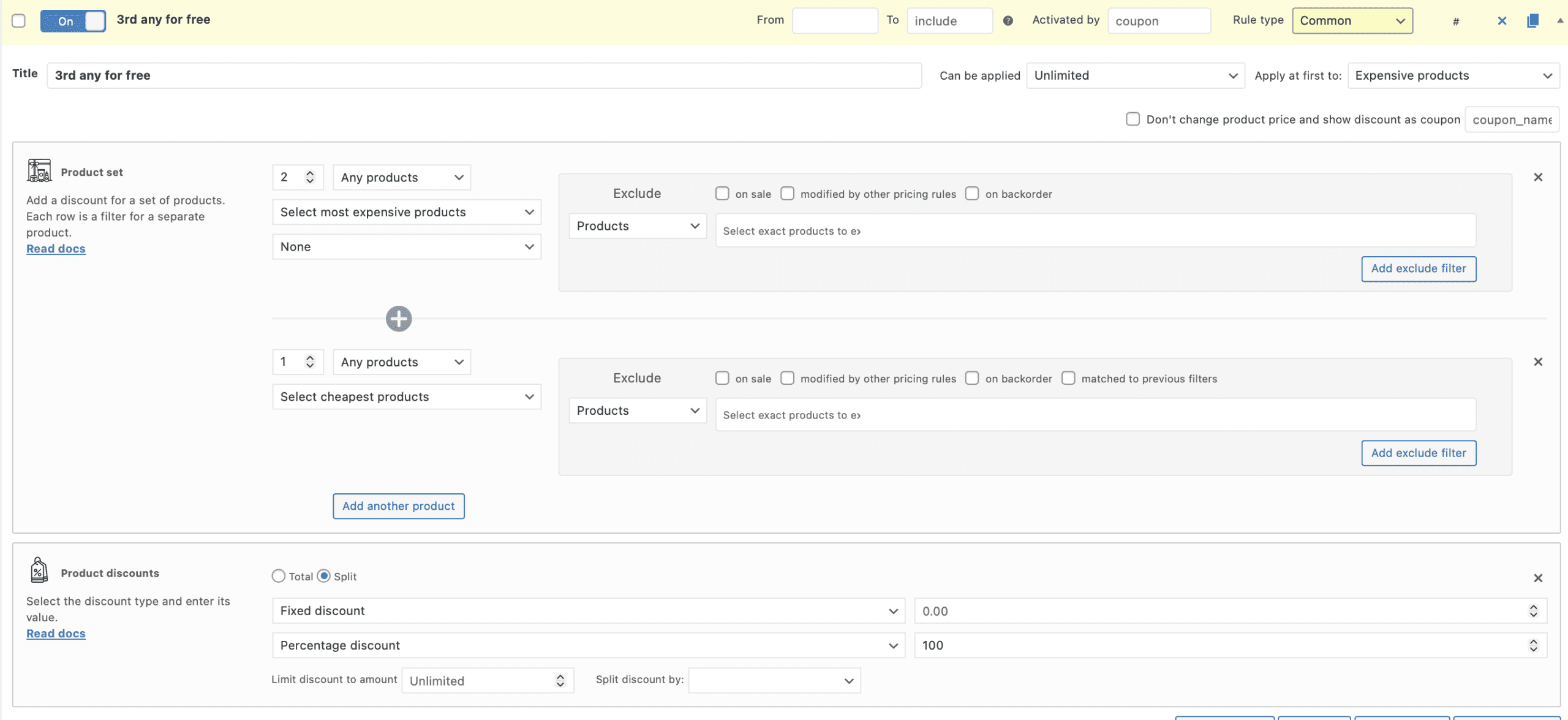Image resolution: width=1568 pixels, height=720 pixels.
Task: Remove the Product discounts section
Action: pyautogui.click(x=1538, y=578)
